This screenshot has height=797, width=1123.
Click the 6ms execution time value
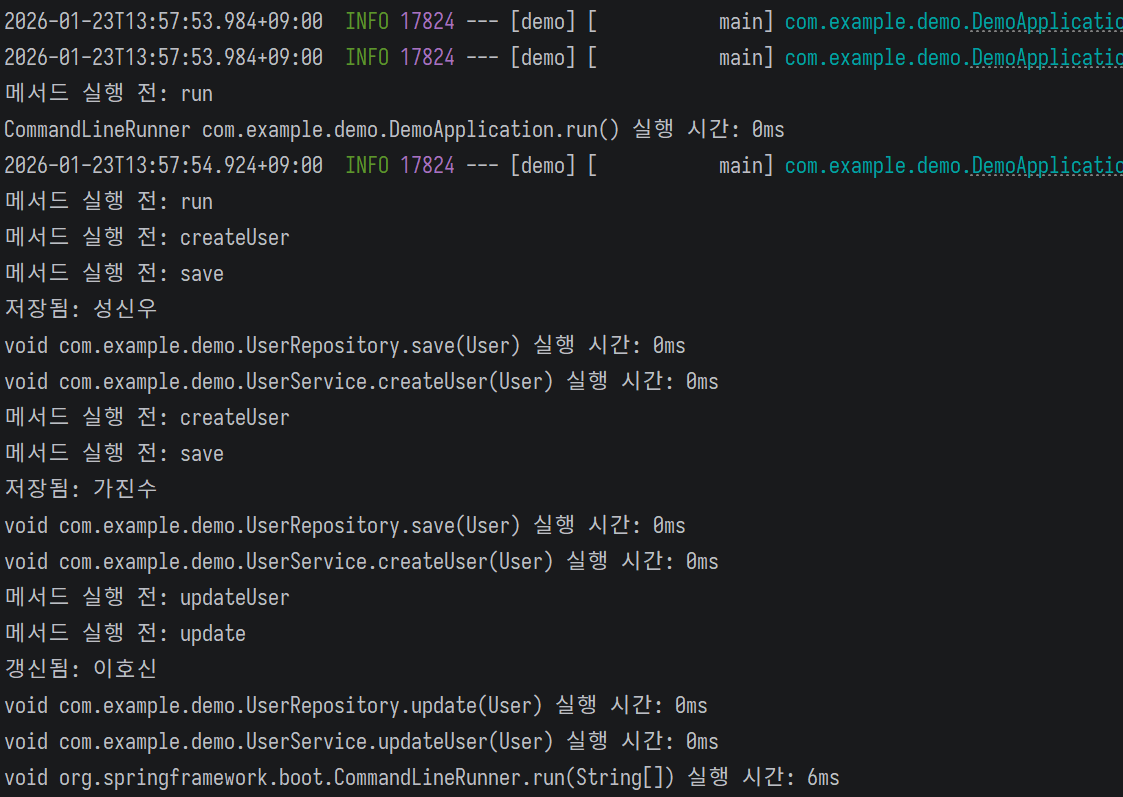coord(822,778)
